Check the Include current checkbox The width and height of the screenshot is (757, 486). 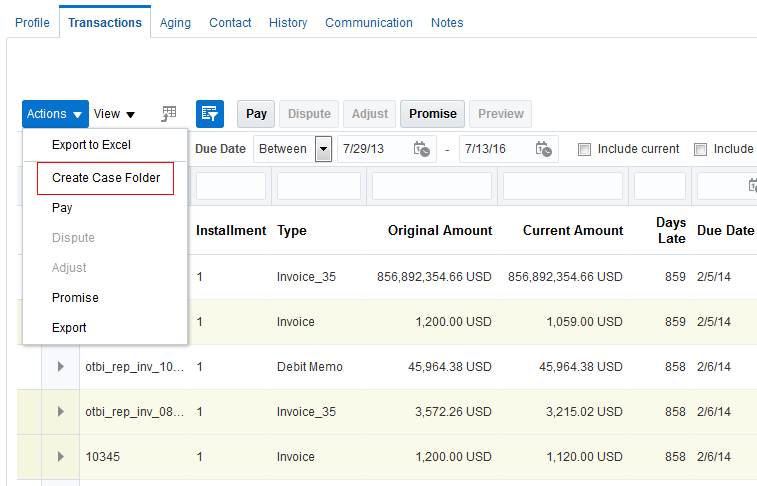[x=584, y=149]
